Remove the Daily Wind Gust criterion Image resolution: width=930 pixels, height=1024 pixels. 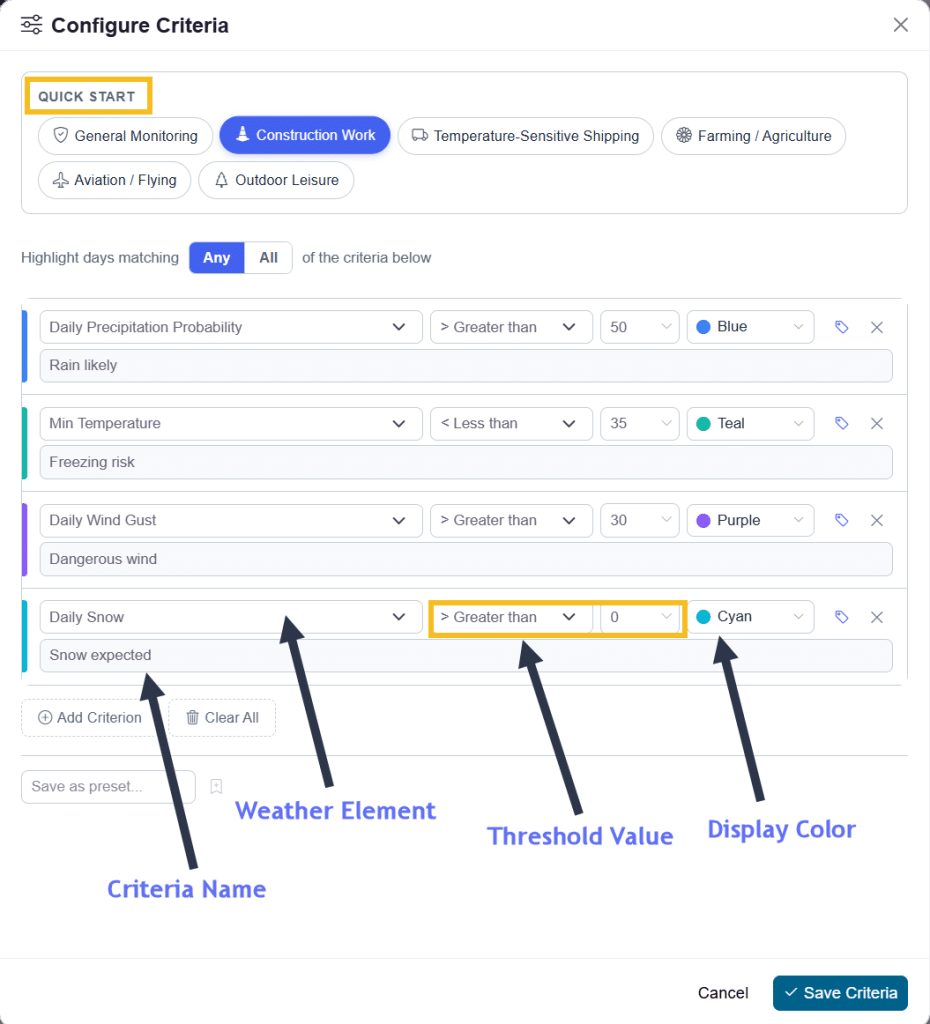click(877, 520)
